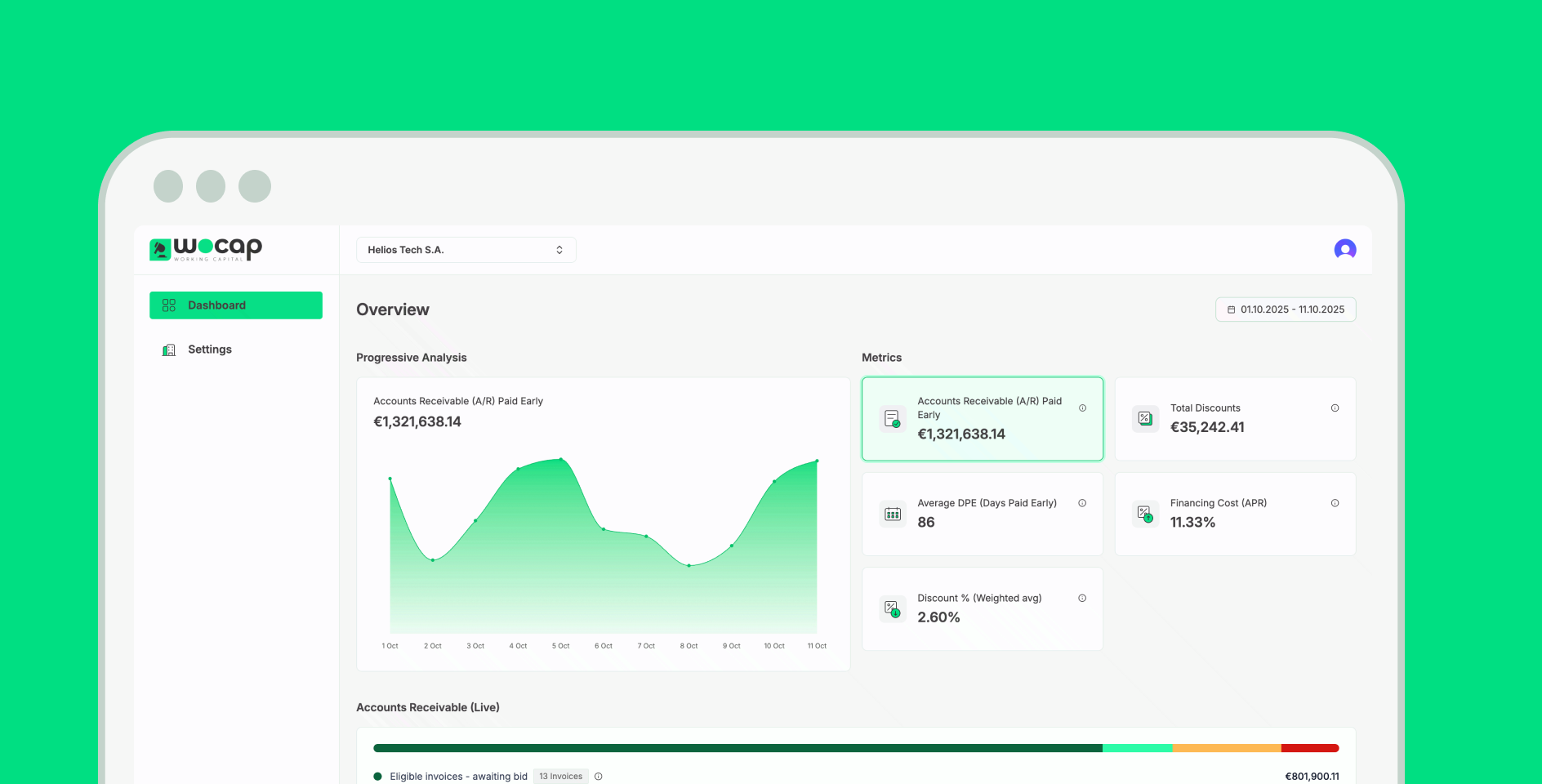Click the 5 Oct data point on chart
The image size is (1542, 784).
561,459
